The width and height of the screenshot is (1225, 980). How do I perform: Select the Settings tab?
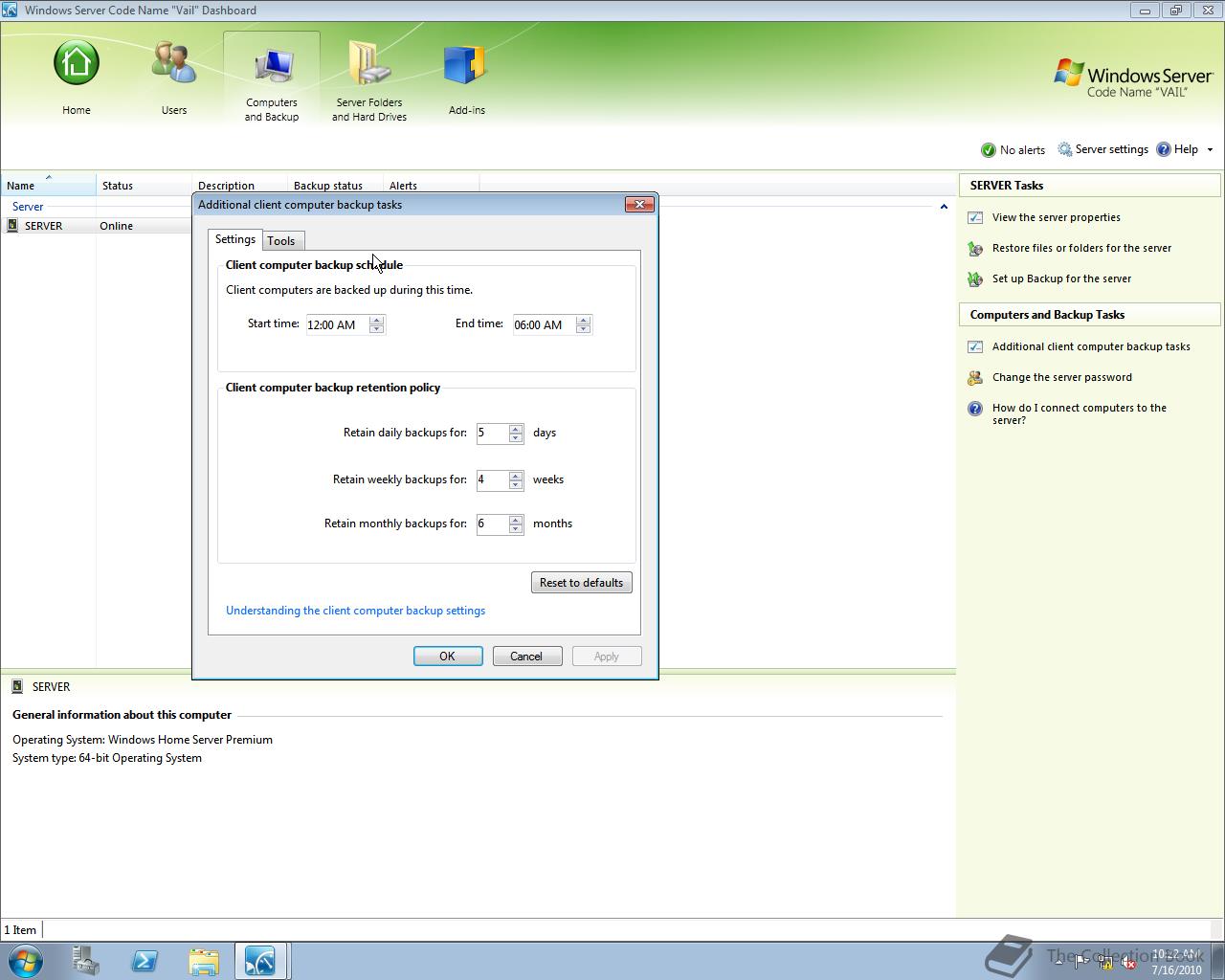235,239
